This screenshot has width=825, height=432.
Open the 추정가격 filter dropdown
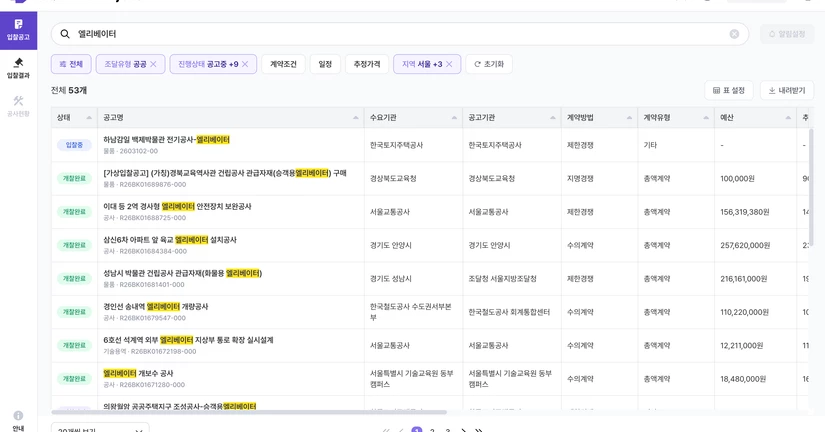[x=367, y=64]
